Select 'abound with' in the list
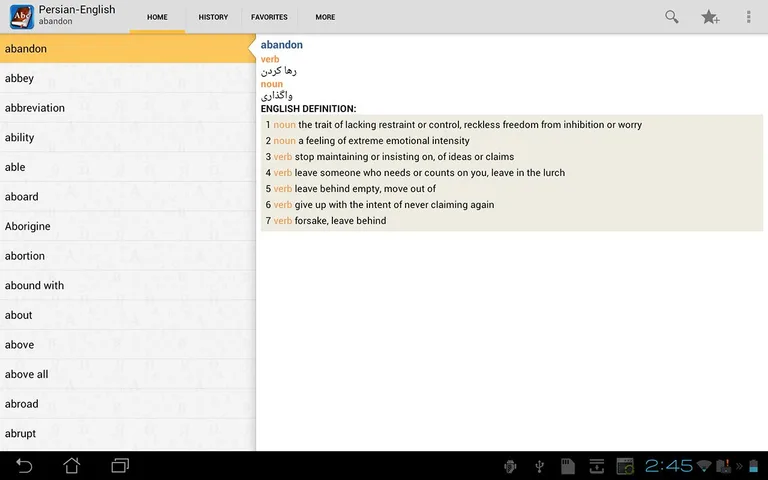This screenshot has width=768, height=480. point(128,286)
